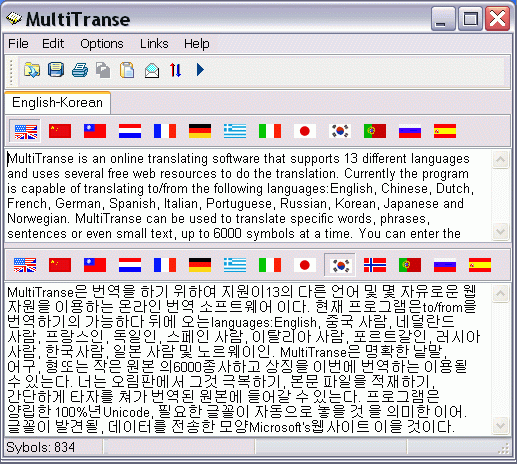Screen dimensions: 517x464
Task: Choose Greek flag in target language row
Action: click(x=235, y=265)
